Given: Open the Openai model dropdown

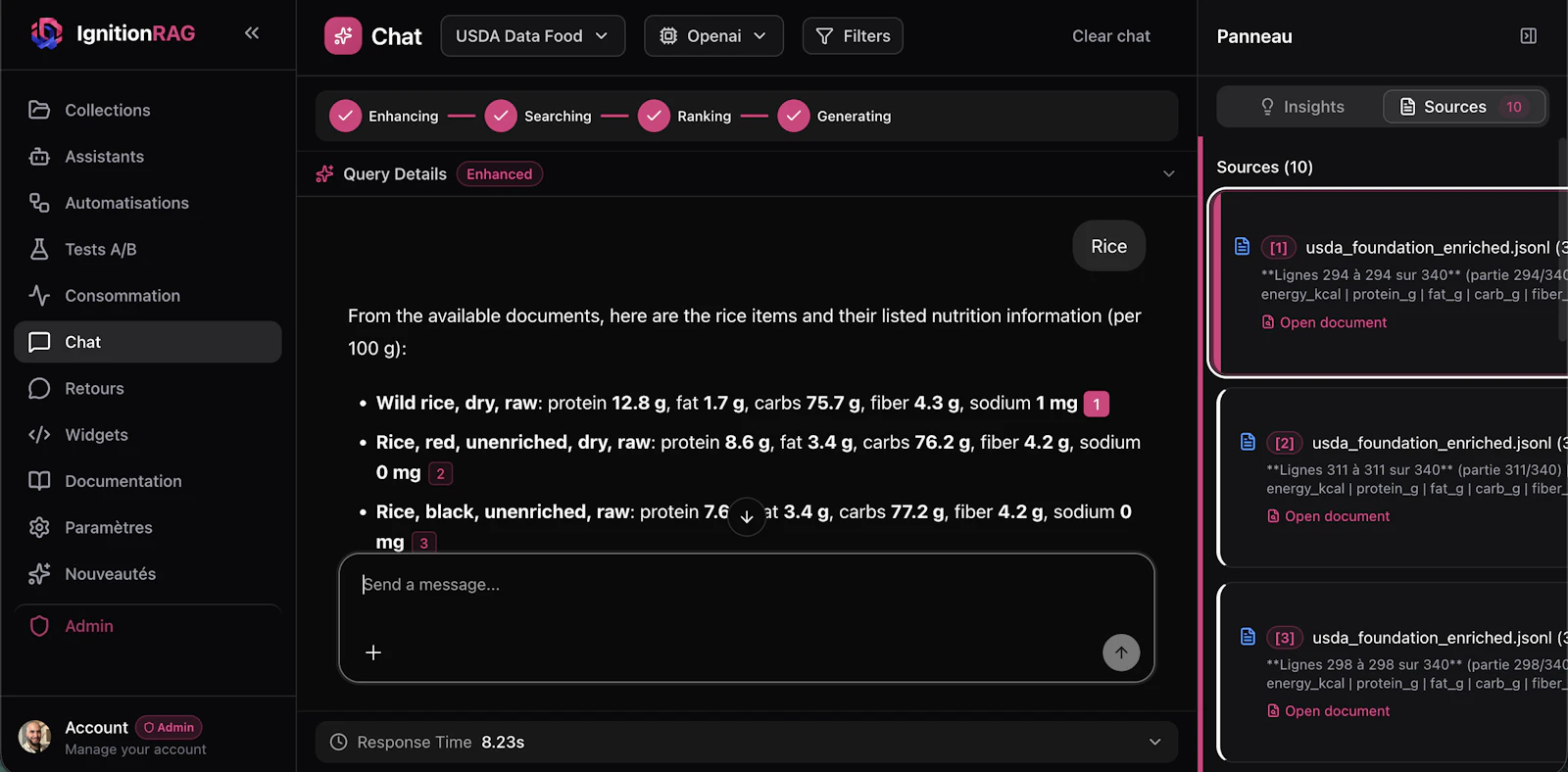Looking at the screenshot, I should click(x=713, y=36).
